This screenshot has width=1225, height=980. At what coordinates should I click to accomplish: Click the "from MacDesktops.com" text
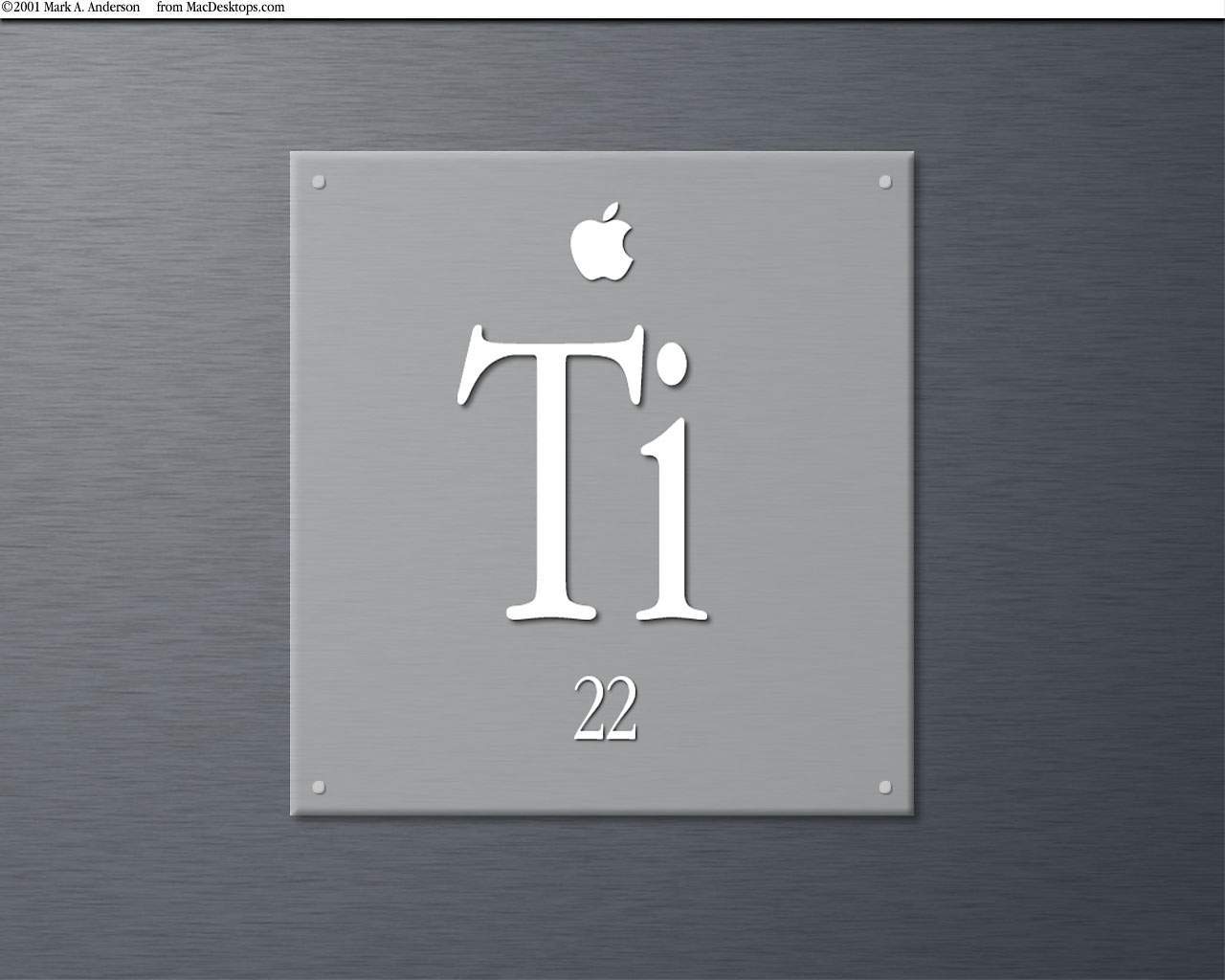click(220, 8)
